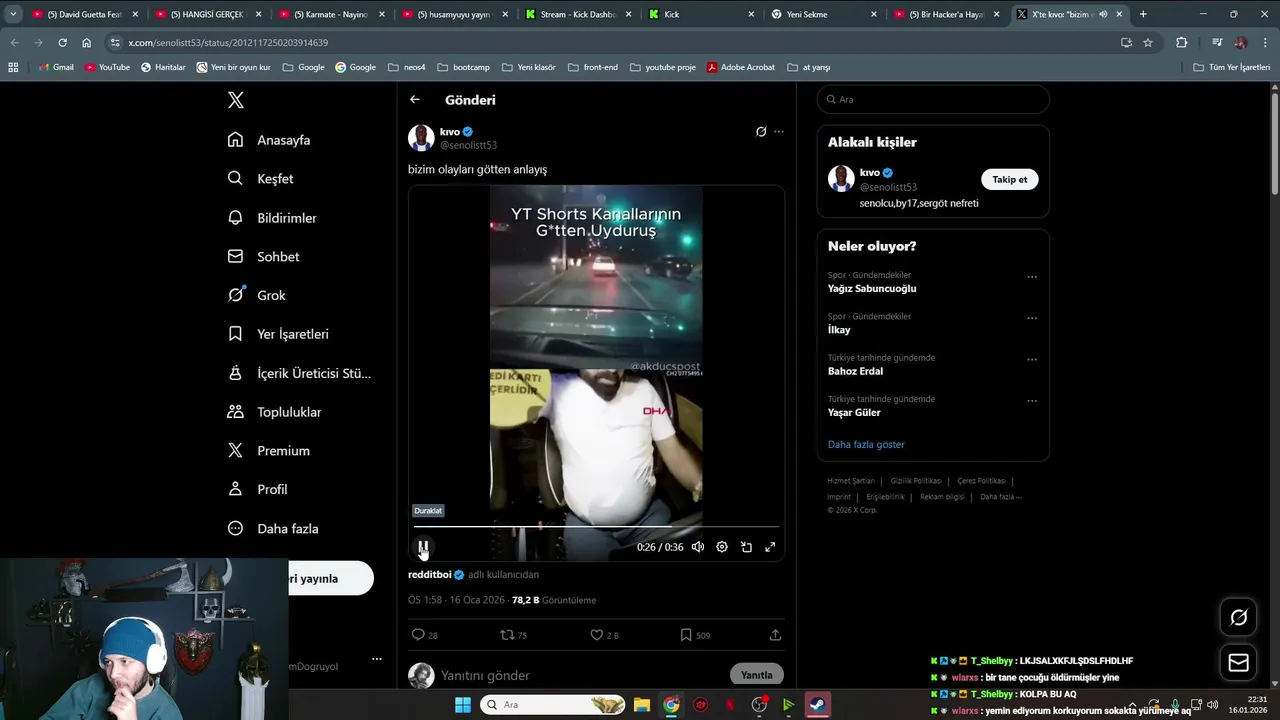Open the bootcamp bookmarks folder

point(463,67)
